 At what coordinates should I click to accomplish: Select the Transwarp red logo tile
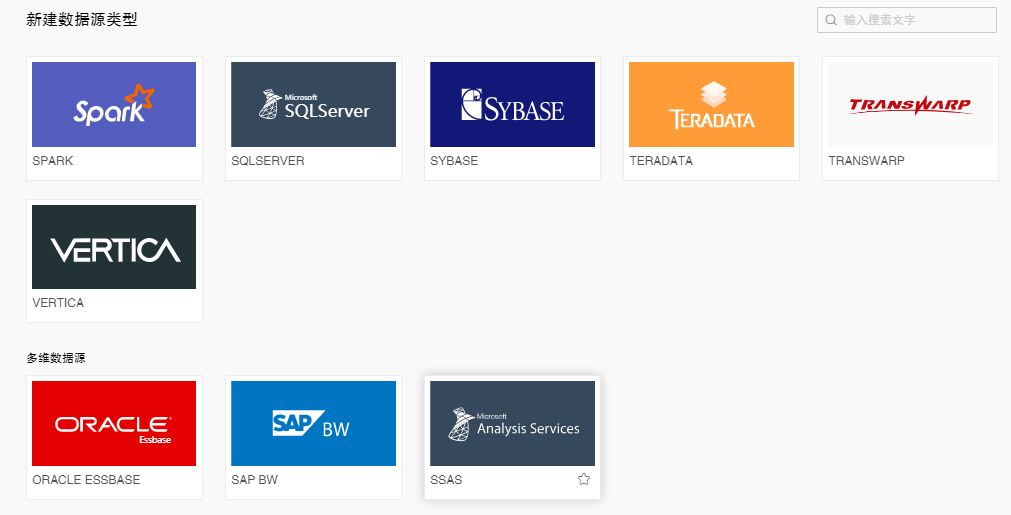910,104
